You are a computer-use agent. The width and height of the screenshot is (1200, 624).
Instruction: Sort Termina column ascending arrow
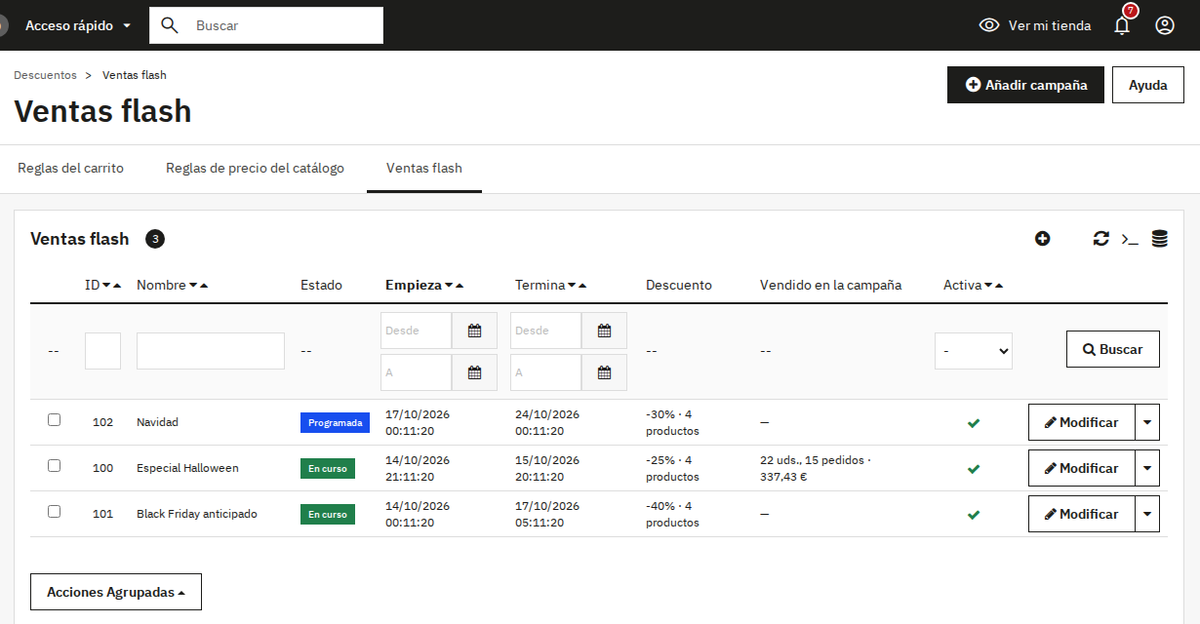(583, 286)
